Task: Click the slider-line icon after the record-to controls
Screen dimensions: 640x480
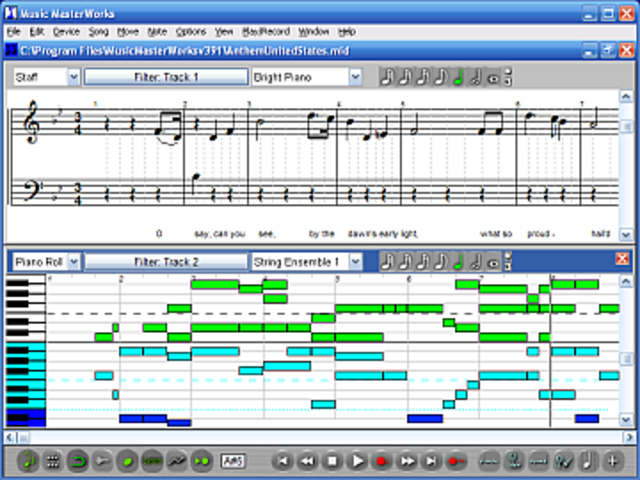Action: point(489,461)
